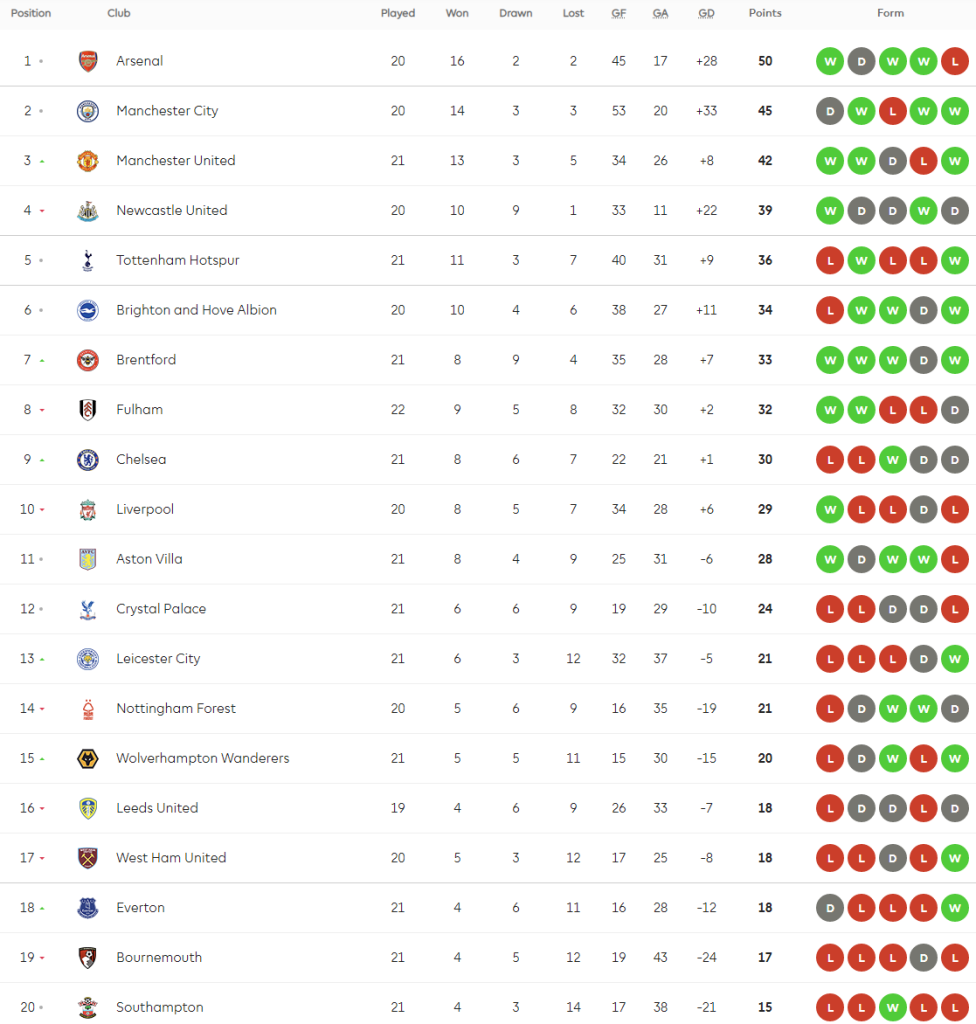Click the Liverpool club crest
976x1024 pixels.
pos(88,510)
